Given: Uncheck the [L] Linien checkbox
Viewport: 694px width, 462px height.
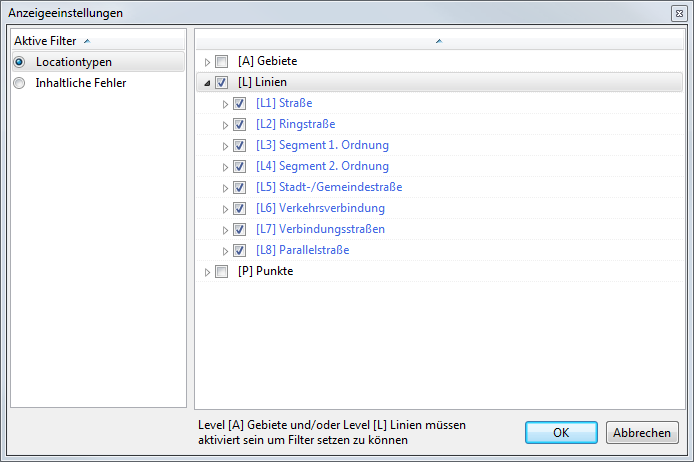Looking at the screenshot, I should pos(222,83).
